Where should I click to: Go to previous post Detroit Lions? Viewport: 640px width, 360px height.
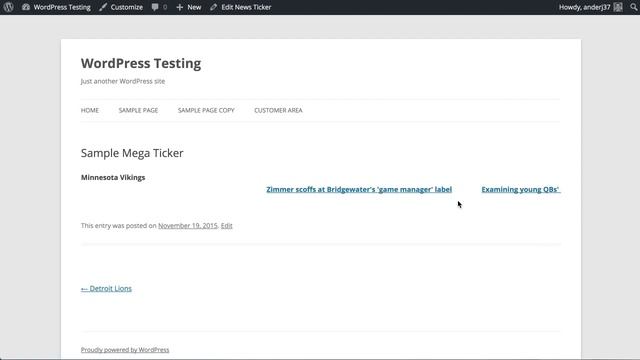[x=106, y=289]
